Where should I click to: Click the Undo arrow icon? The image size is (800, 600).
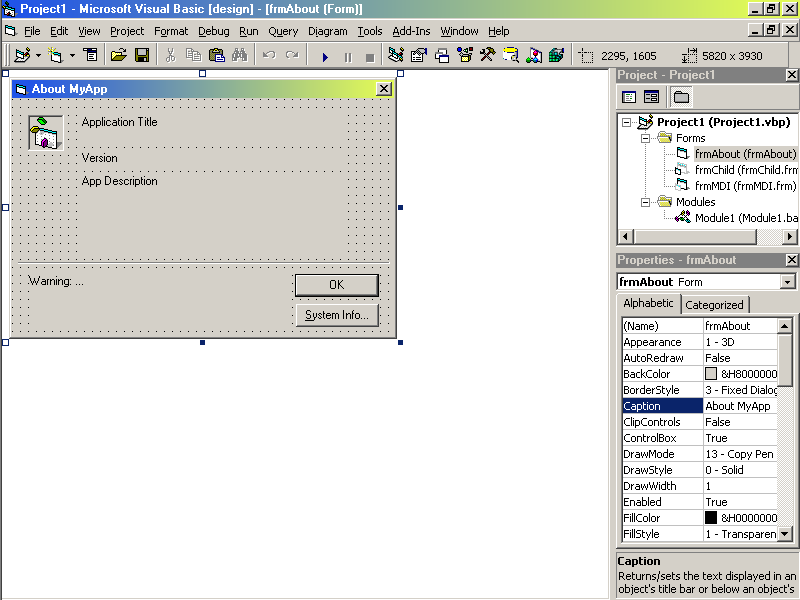[269, 55]
